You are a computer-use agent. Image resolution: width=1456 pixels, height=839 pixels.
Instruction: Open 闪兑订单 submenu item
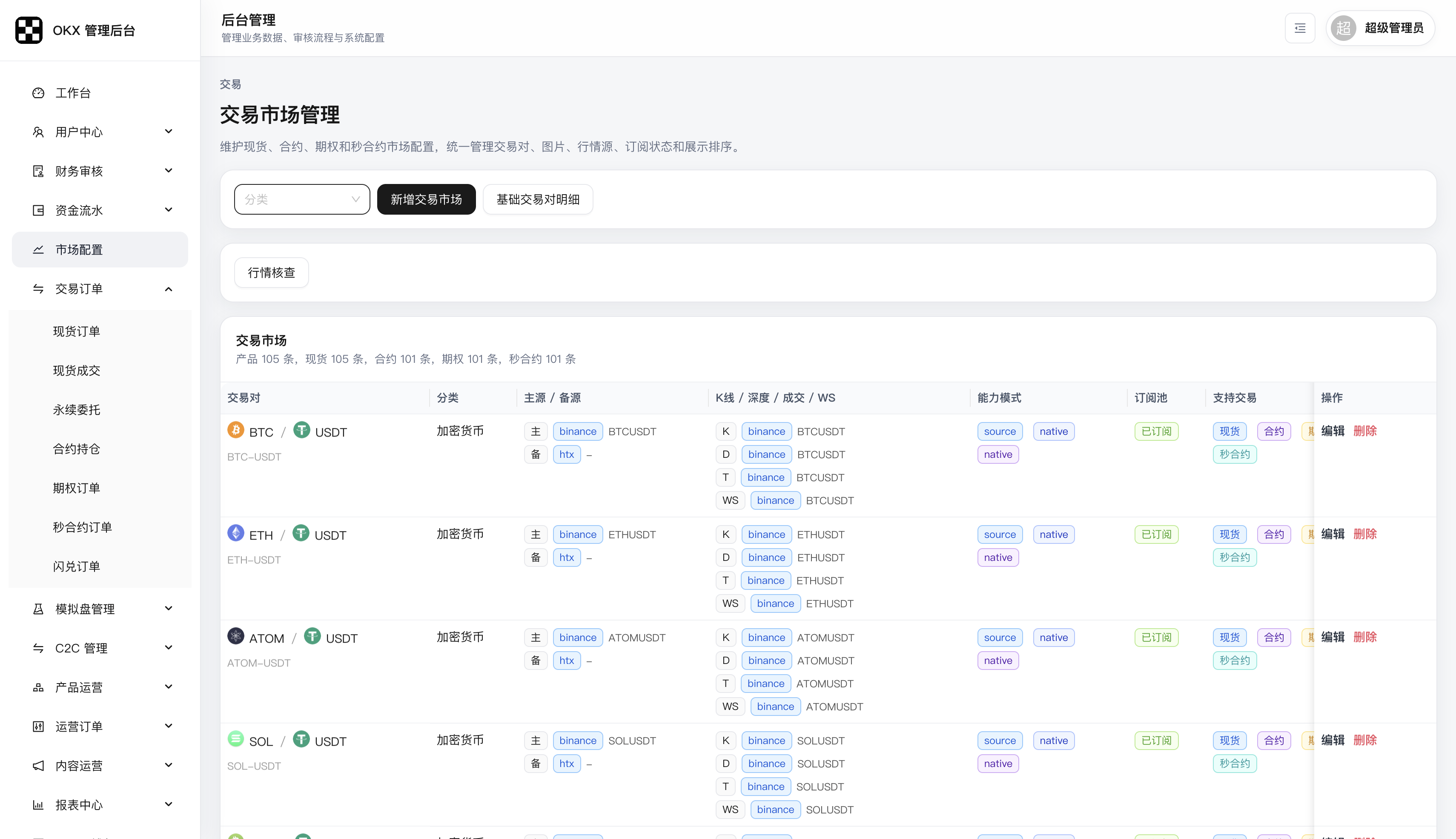(x=100, y=566)
